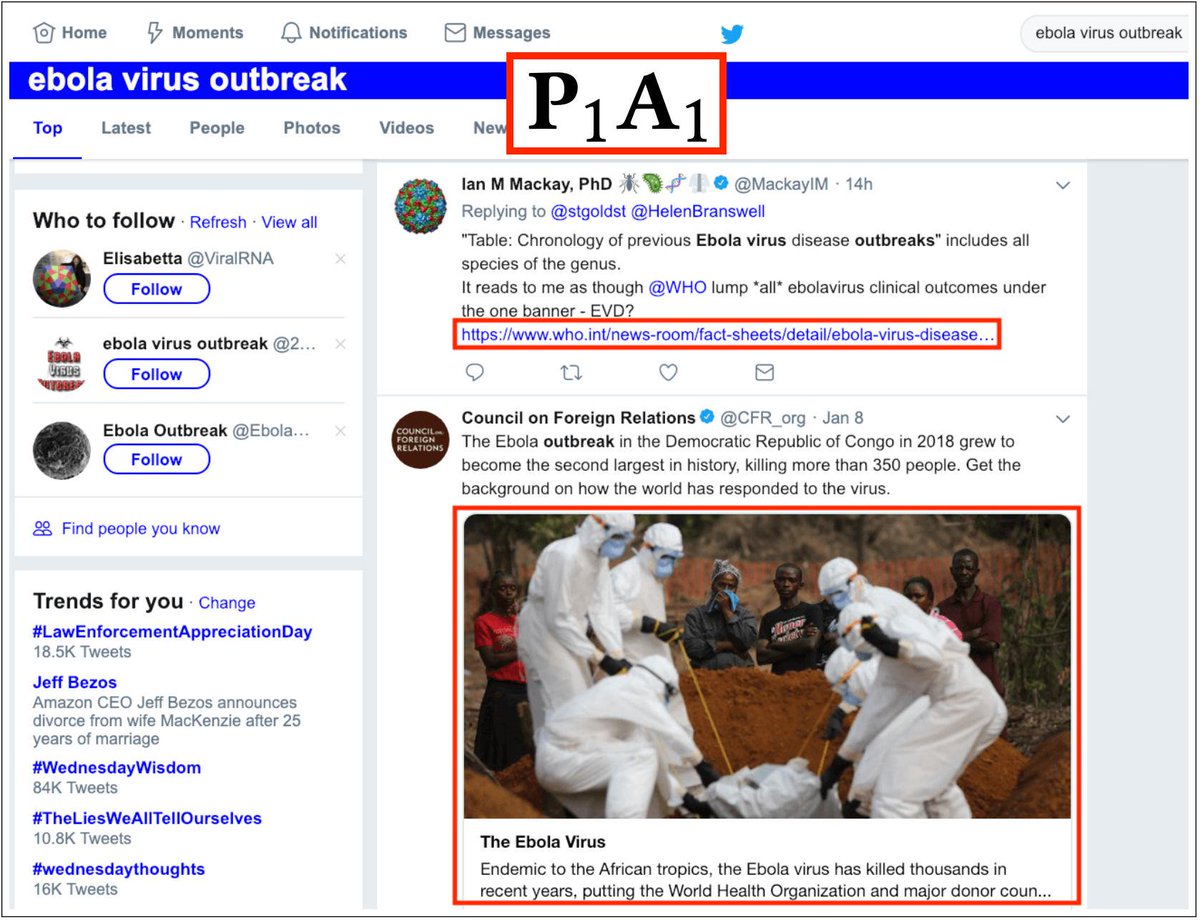Open the Ebola burial photo in CFR tweet
Image resolution: width=1200 pixels, height=920 pixels.
(x=767, y=667)
